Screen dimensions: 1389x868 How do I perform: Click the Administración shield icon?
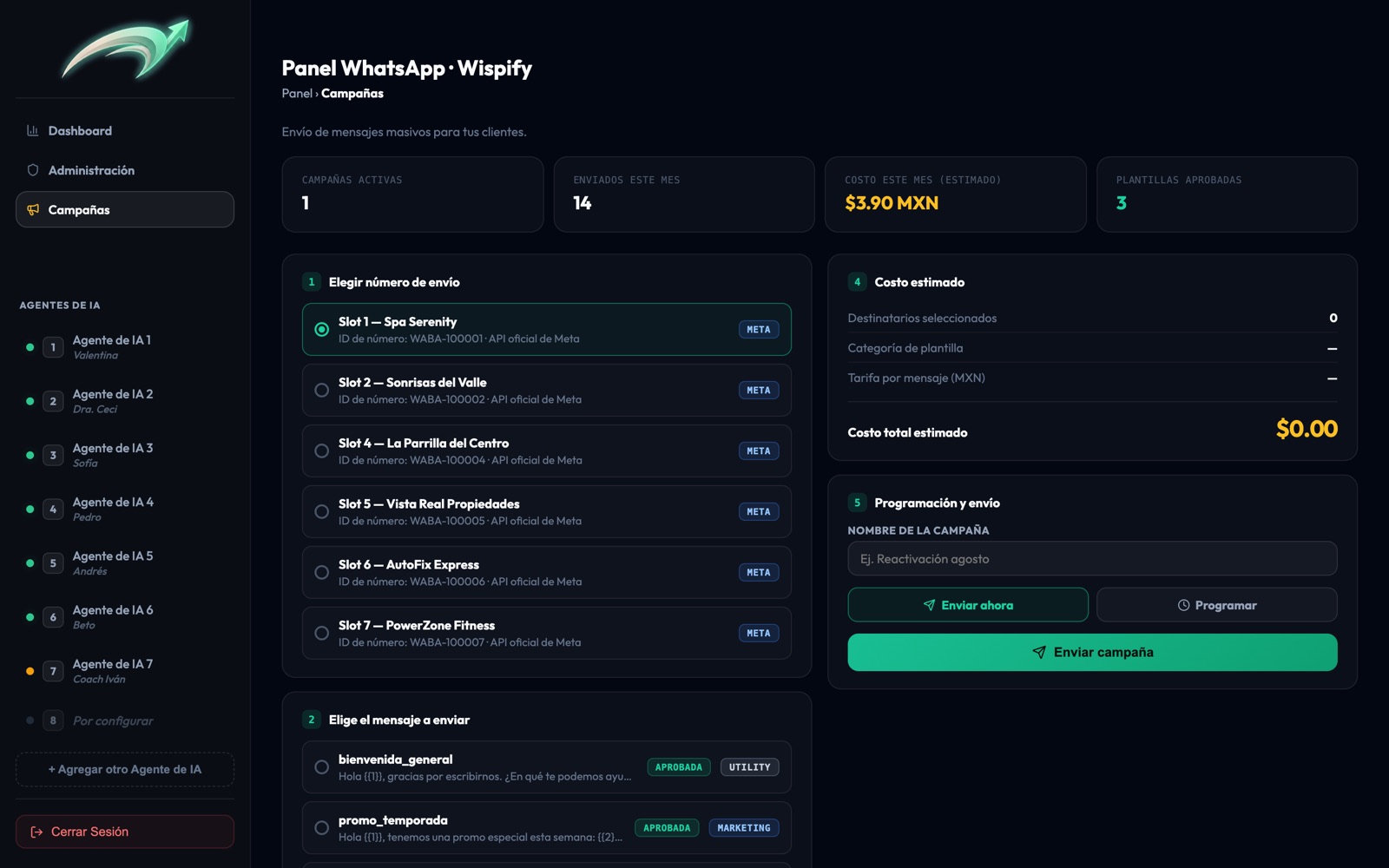coord(33,170)
